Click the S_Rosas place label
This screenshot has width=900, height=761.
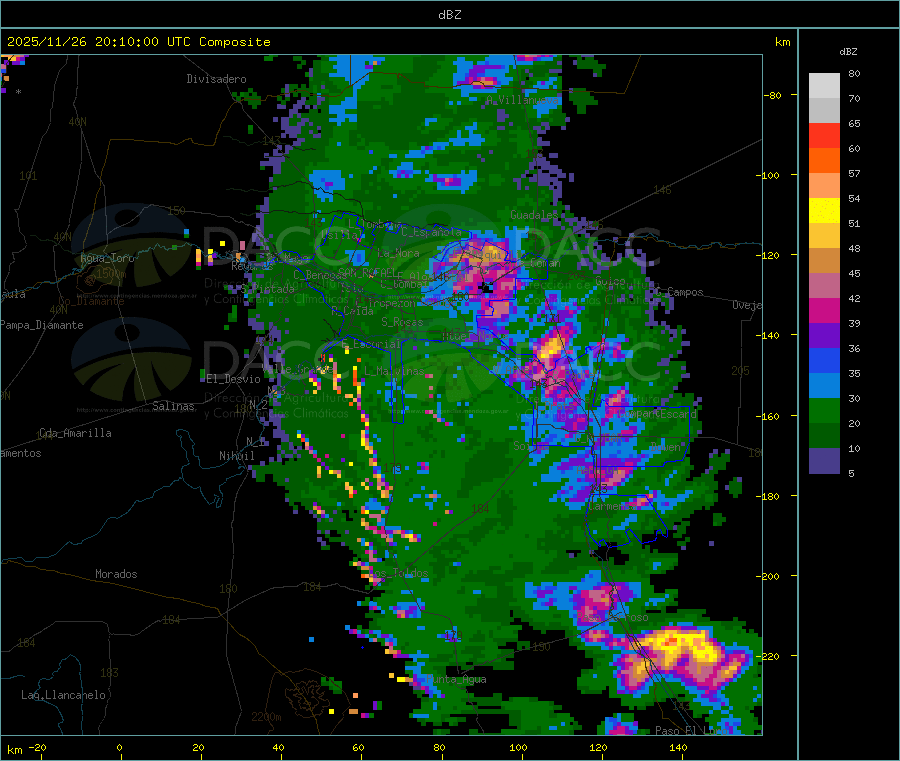click(402, 322)
